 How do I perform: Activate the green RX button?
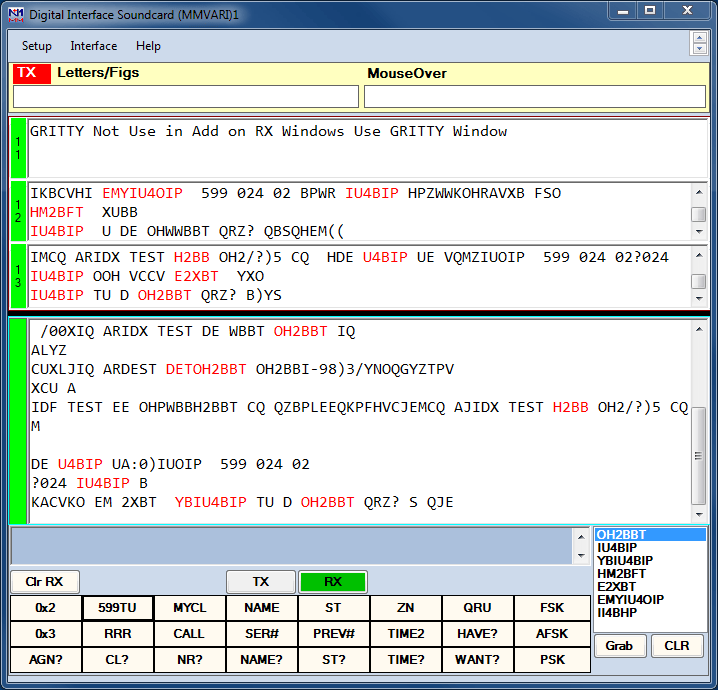pyautogui.click(x=333, y=581)
